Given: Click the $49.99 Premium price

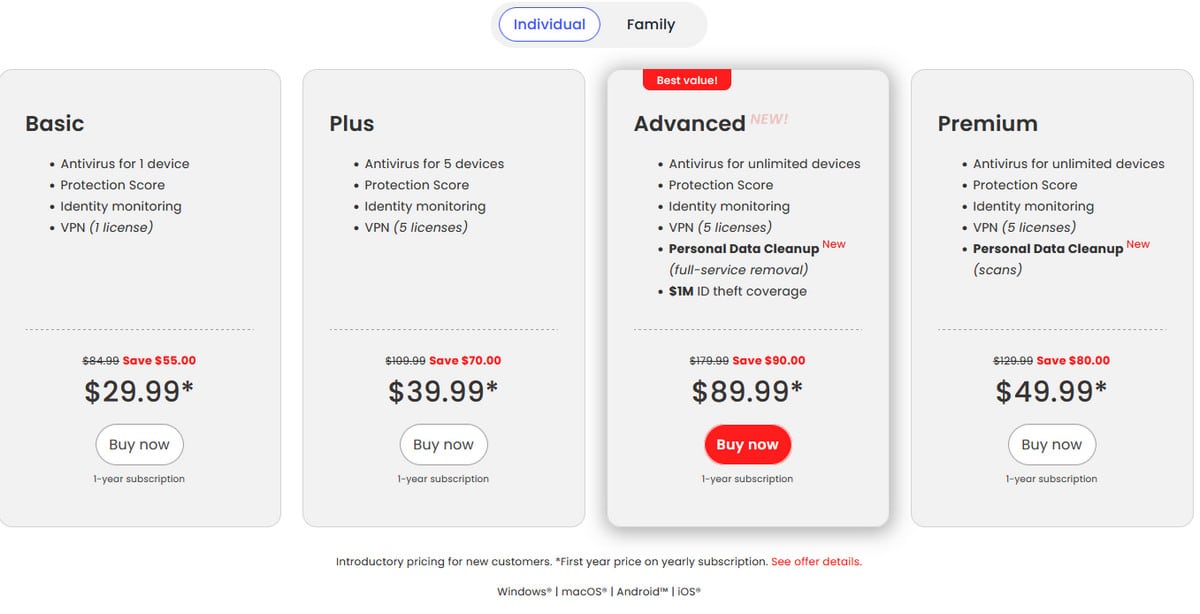Looking at the screenshot, I should pos(1051,391).
